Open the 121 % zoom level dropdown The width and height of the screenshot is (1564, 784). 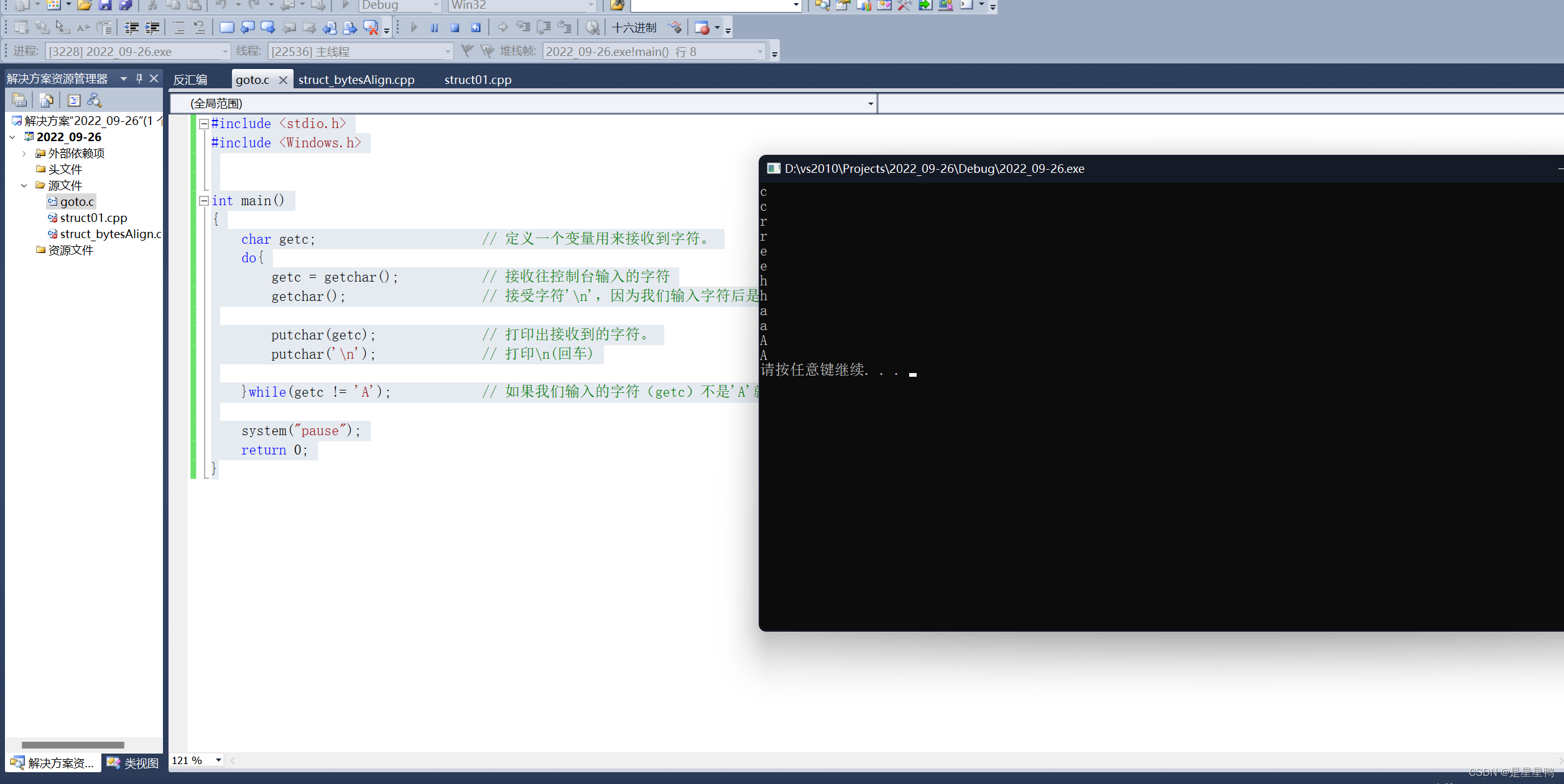[218, 760]
